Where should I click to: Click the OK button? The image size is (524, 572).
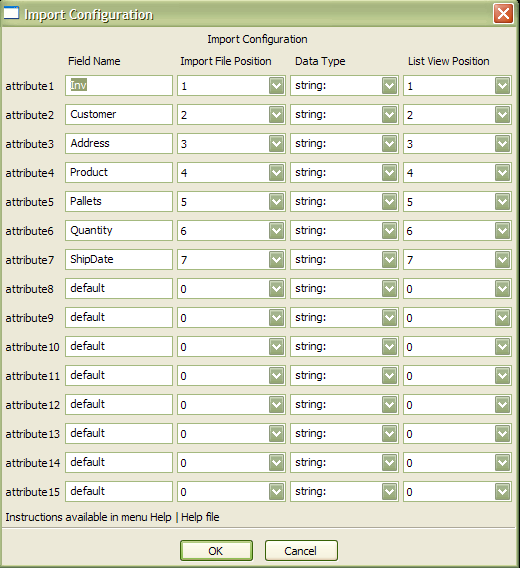click(x=216, y=550)
